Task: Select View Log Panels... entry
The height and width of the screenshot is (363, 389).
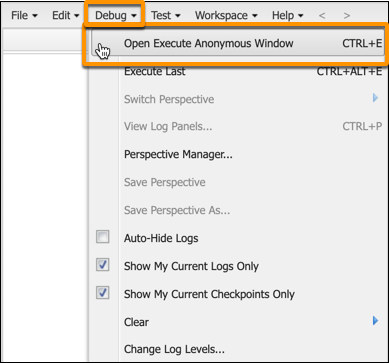Action: (x=238, y=127)
